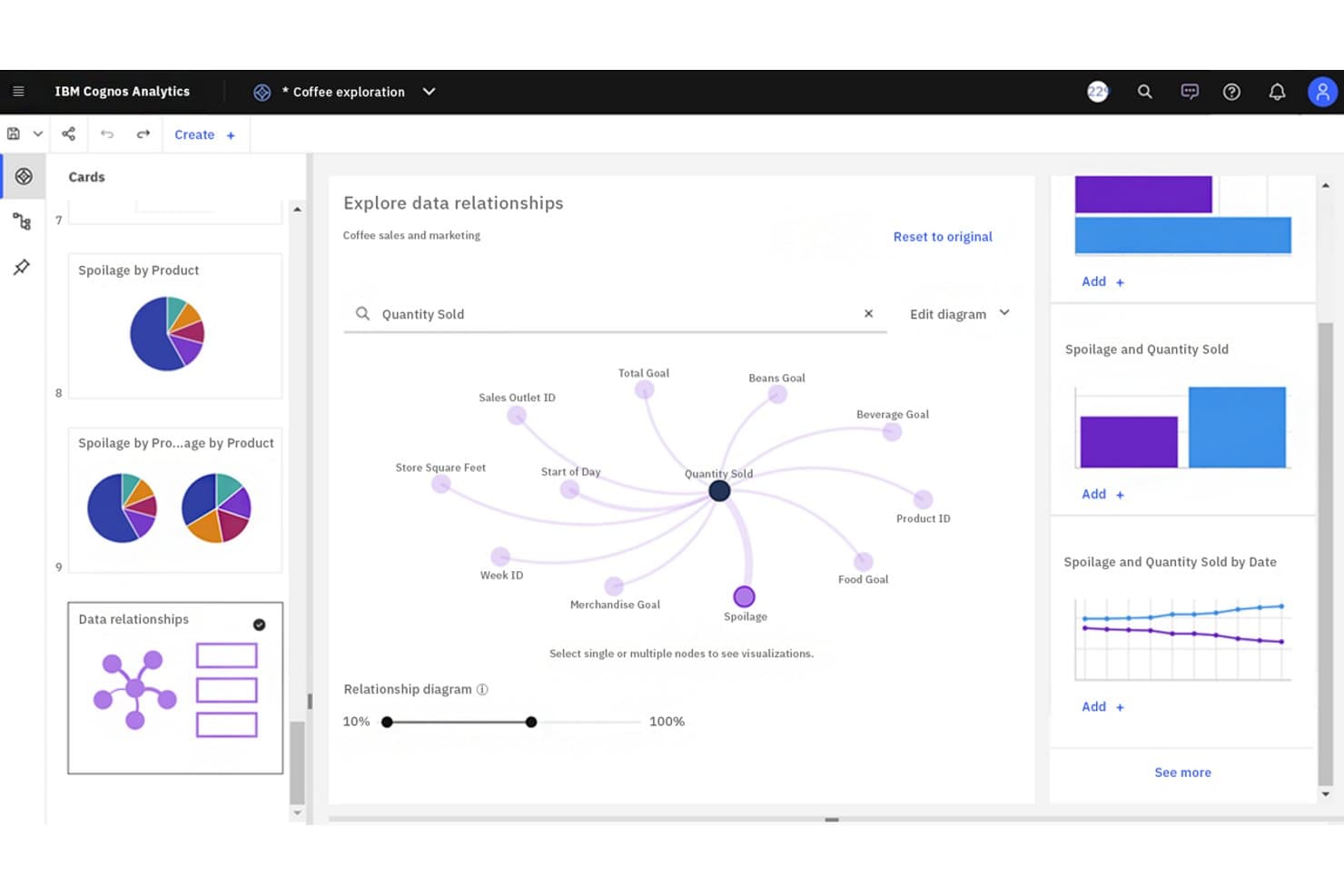Select the Data relationships card
The width and height of the screenshot is (1344, 896).
tap(175, 688)
